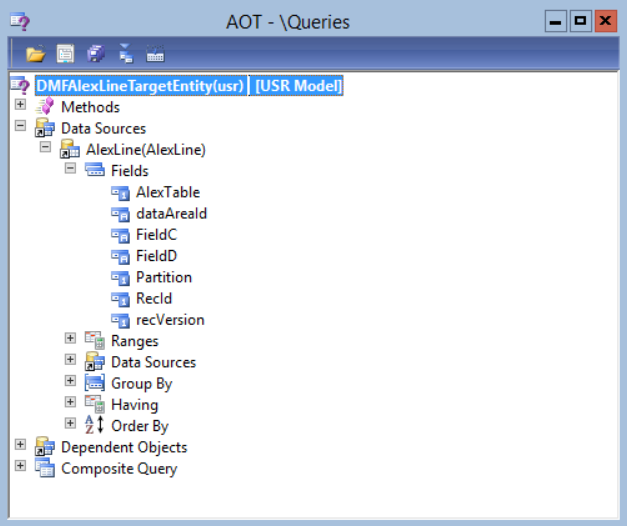
Task: Click the dataAreaId field icon
Action: coord(120,214)
